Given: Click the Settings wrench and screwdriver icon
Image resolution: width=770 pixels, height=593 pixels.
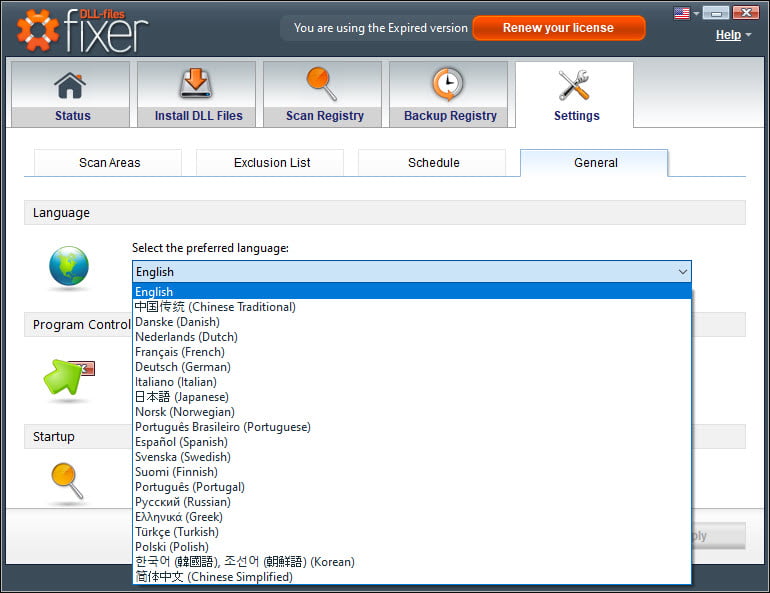Looking at the screenshot, I should click(x=573, y=85).
